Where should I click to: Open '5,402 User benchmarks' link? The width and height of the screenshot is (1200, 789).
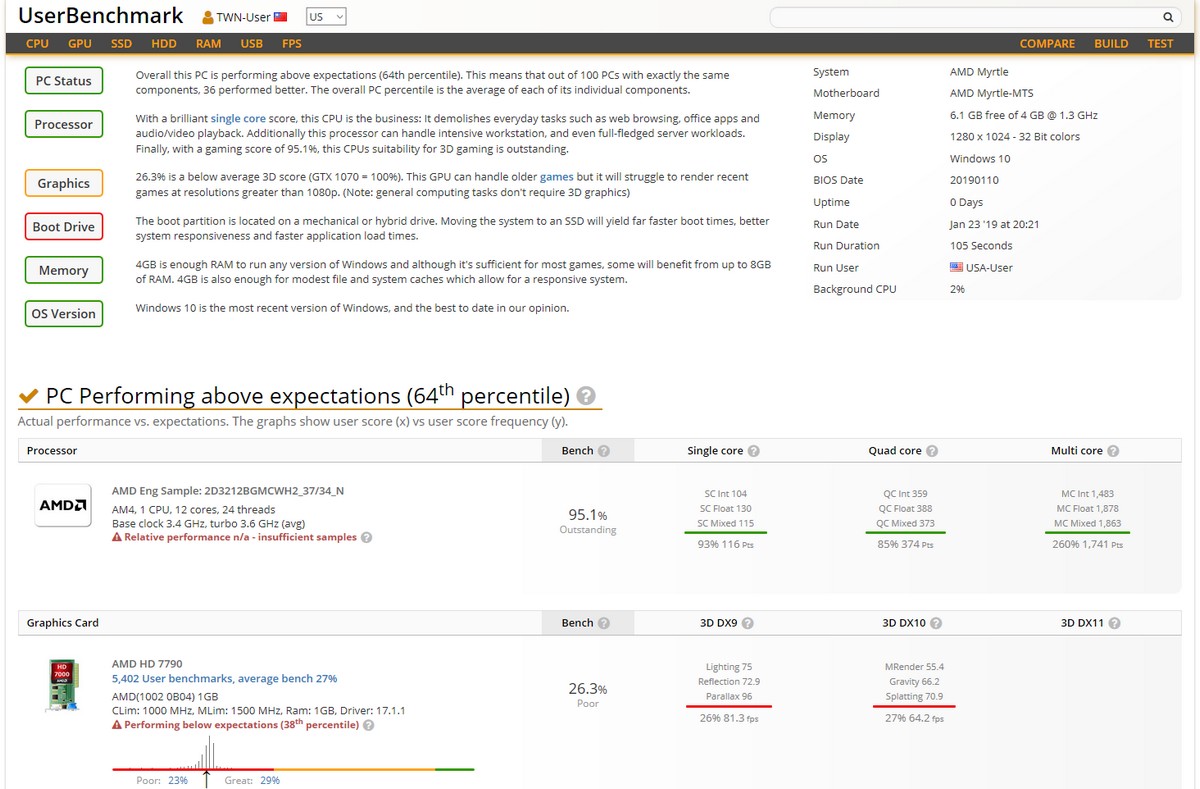224,679
